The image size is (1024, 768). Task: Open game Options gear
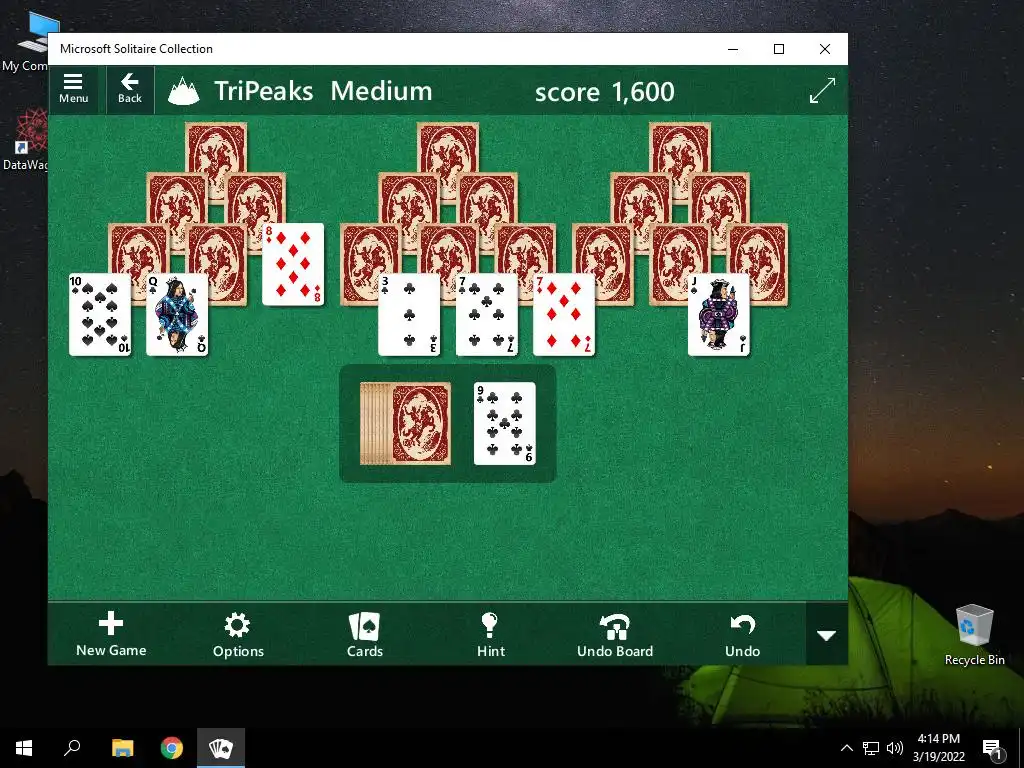click(238, 633)
